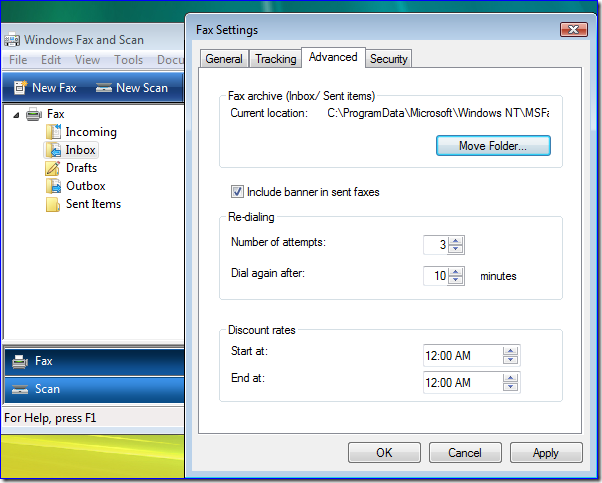Screen dimensions: 602x483
Task: Confirm with the OK button
Action: coord(384,453)
